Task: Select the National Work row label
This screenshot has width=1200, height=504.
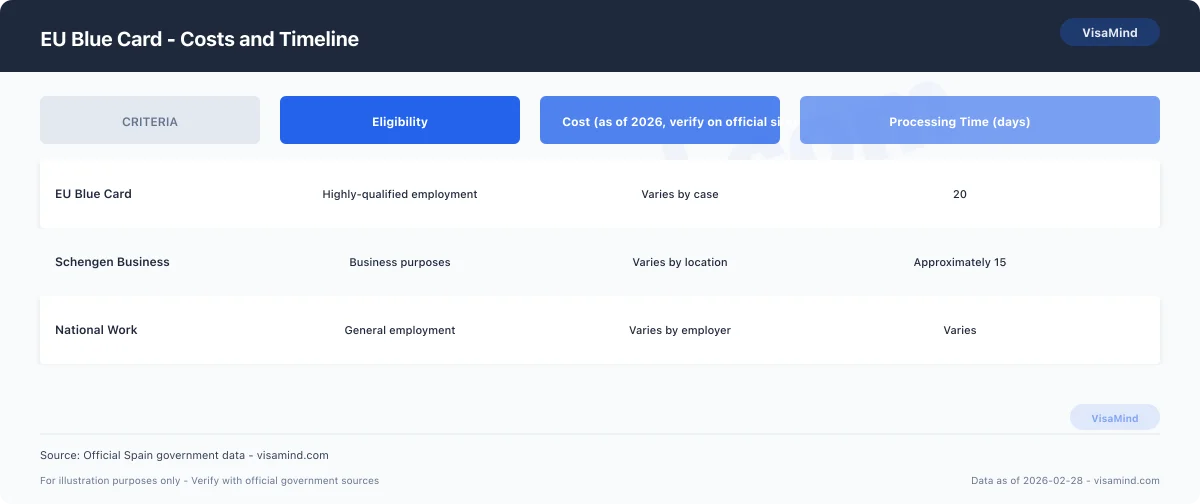Action: (96, 330)
